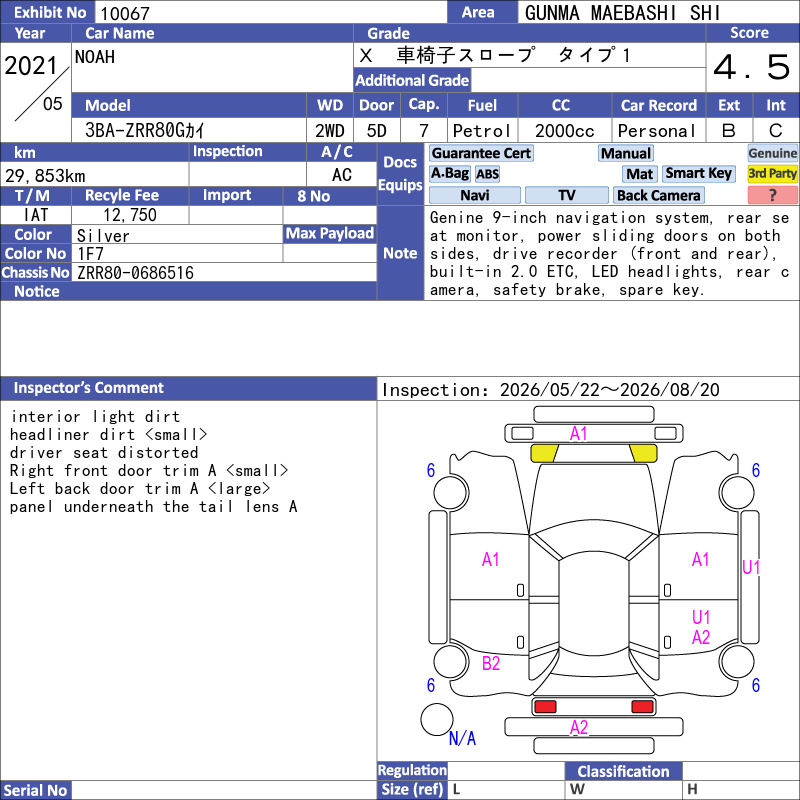Click the red question mark badge
Image resolution: width=800 pixels, height=800 pixels.
pos(772,195)
